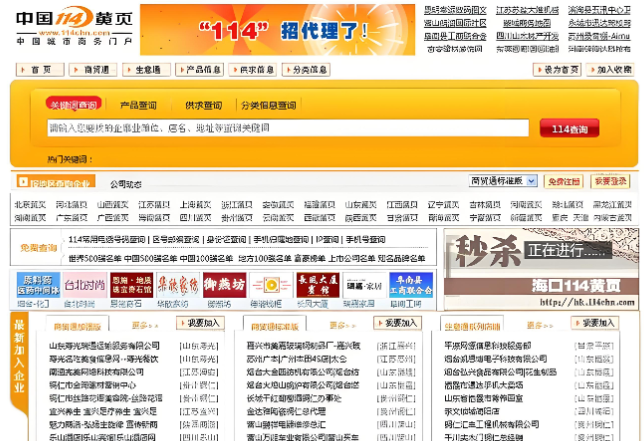Viewport: 644px width, 441px height.
Task: Open the 产品信息 navigation item
Action: pos(199,70)
